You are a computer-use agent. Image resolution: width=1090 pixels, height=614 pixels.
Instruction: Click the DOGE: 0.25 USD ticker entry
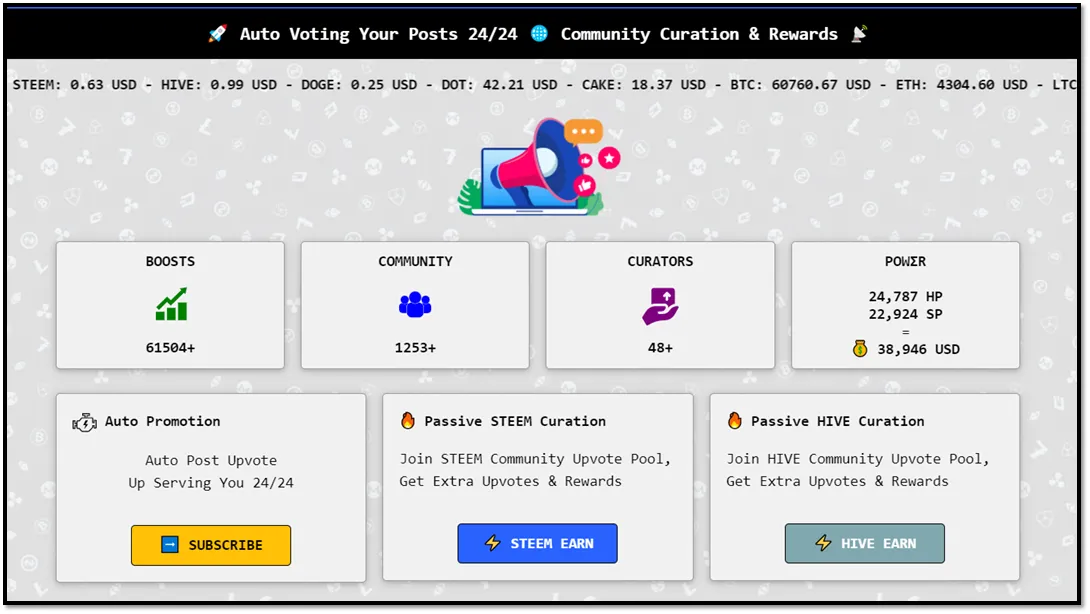pos(359,85)
